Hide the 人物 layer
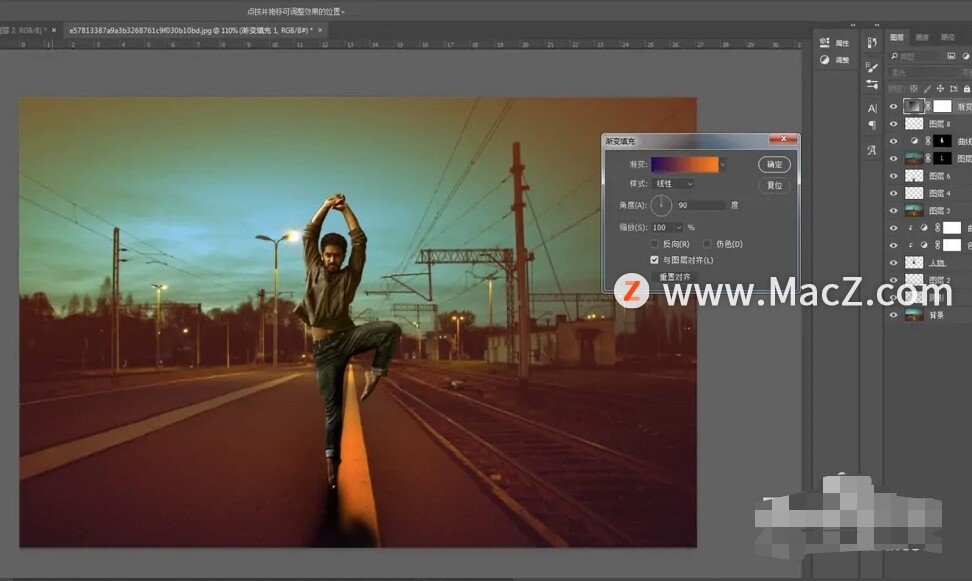Image resolution: width=972 pixels, height=581 pixels. coord(893,263)
